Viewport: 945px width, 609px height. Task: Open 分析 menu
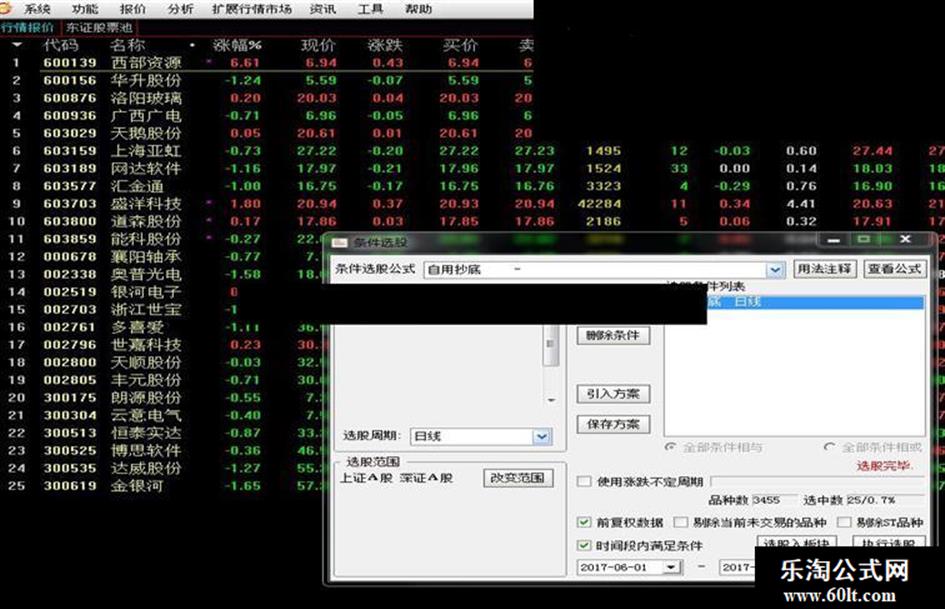180,8
